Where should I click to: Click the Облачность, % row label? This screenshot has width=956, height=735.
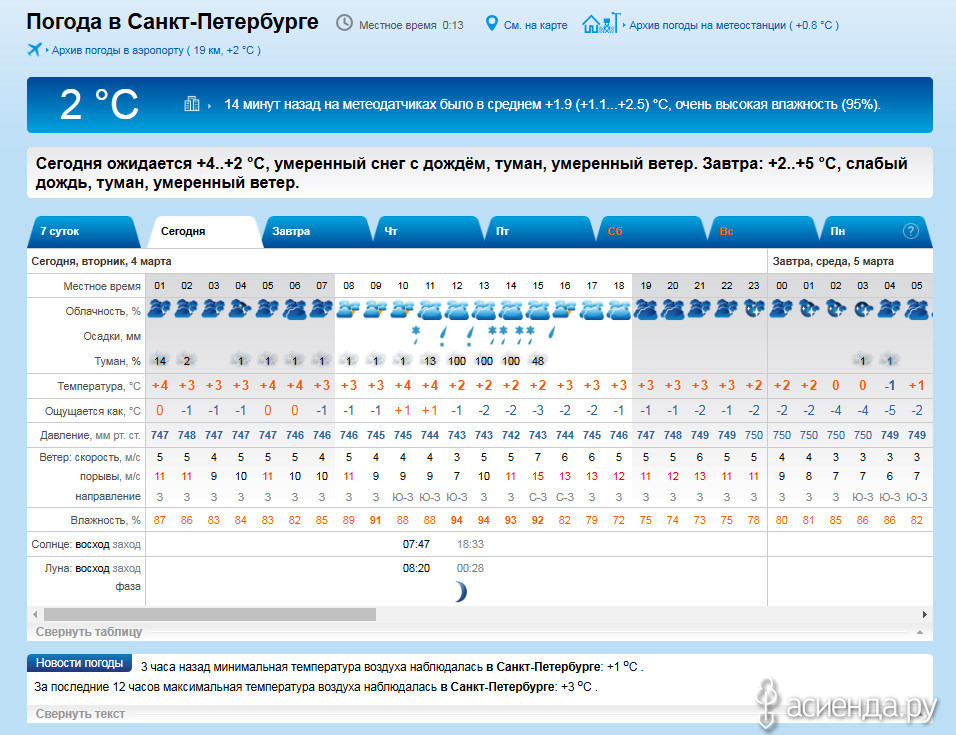102,311
